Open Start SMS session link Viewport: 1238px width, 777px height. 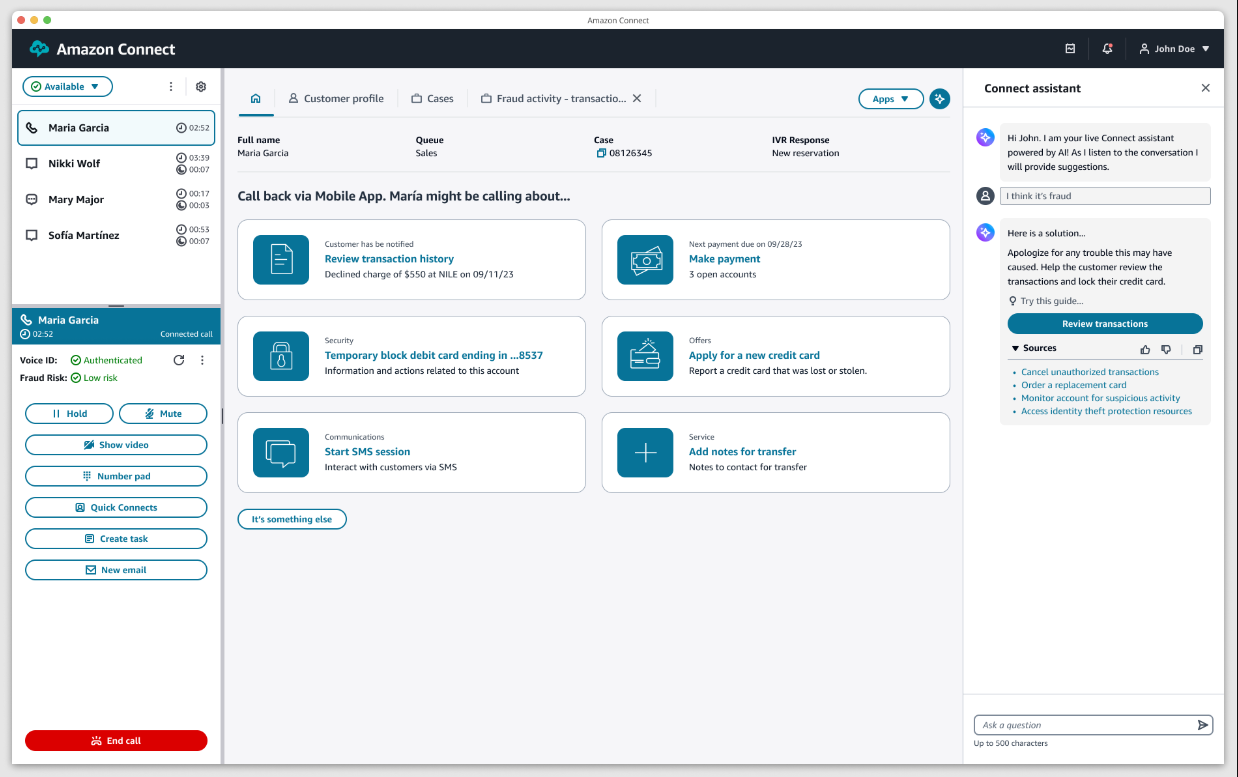click(x=367, y=452)
